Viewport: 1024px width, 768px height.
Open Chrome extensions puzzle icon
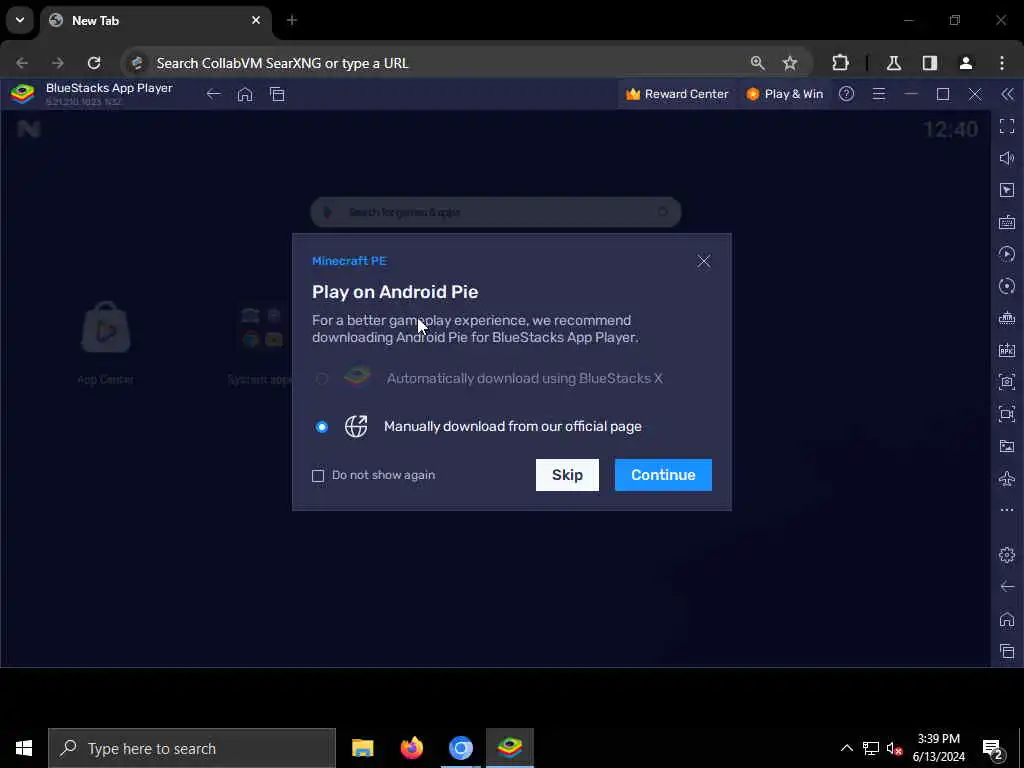point(840,63)
